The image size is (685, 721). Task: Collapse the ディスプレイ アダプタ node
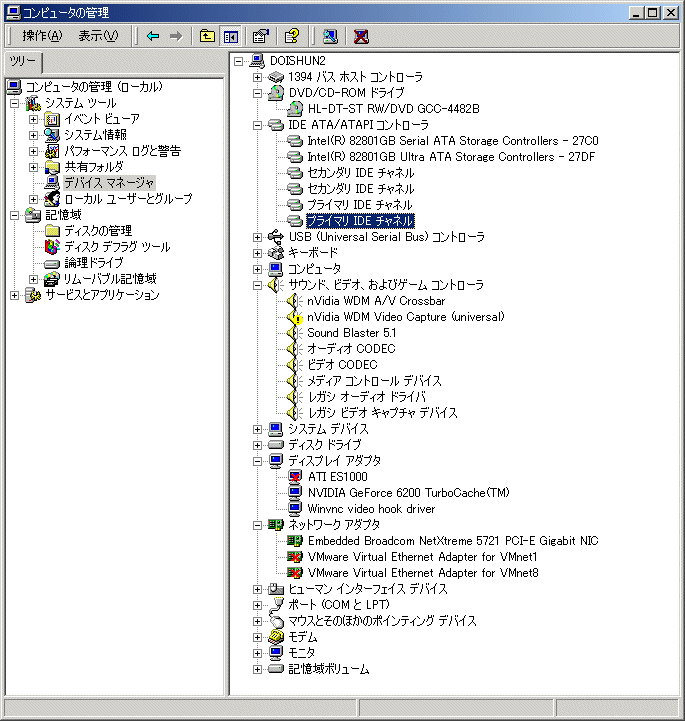click(258, 461)
